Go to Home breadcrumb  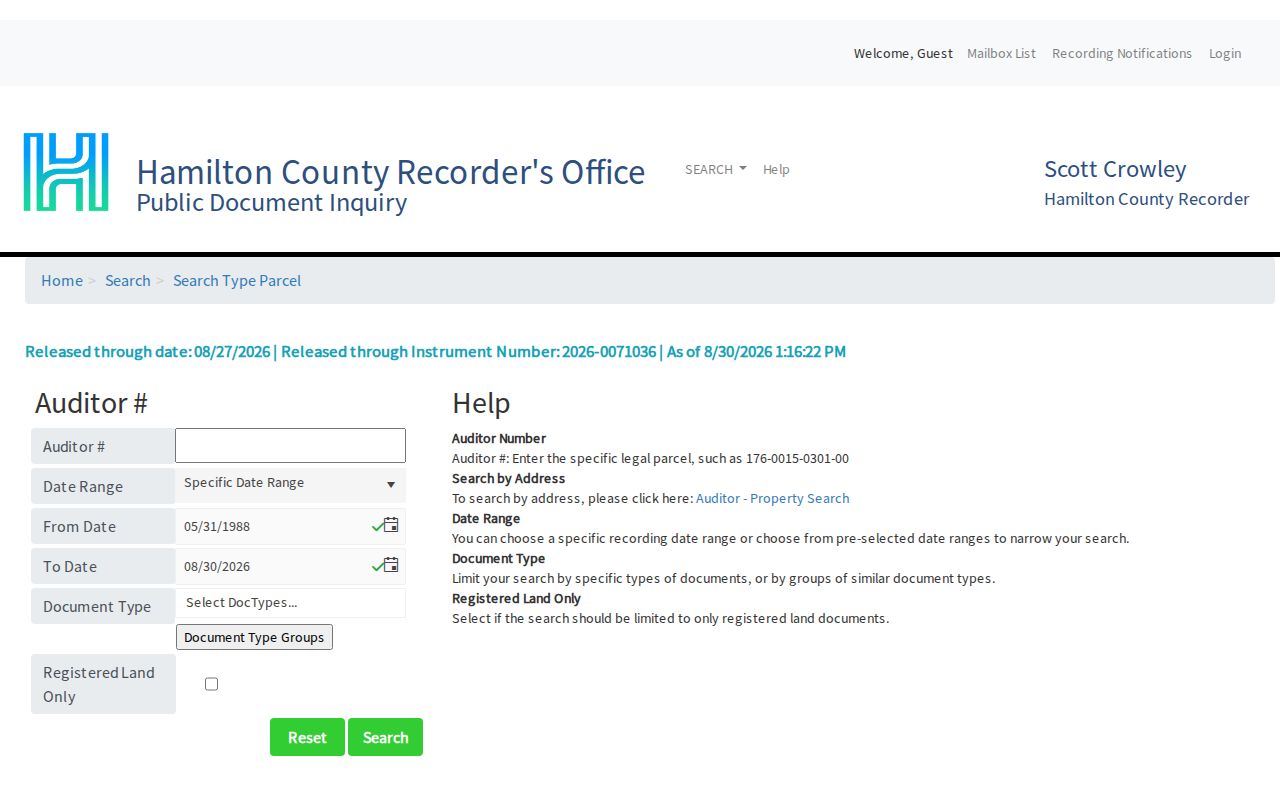click(62, 280)
